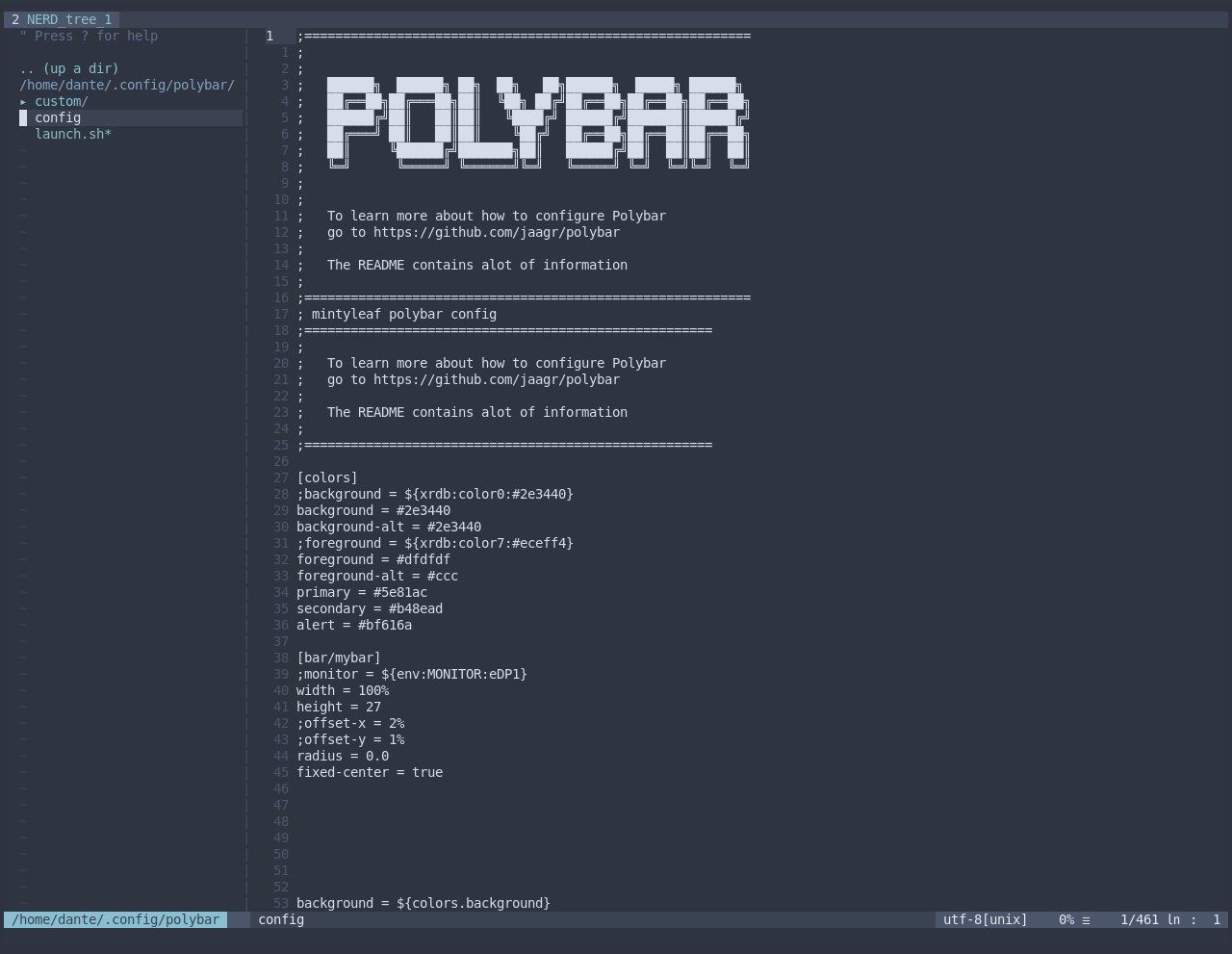Click the utf-8[unix] encoding indicator
Viewport: 1232px width, 954px height.
tap(986, 919)
